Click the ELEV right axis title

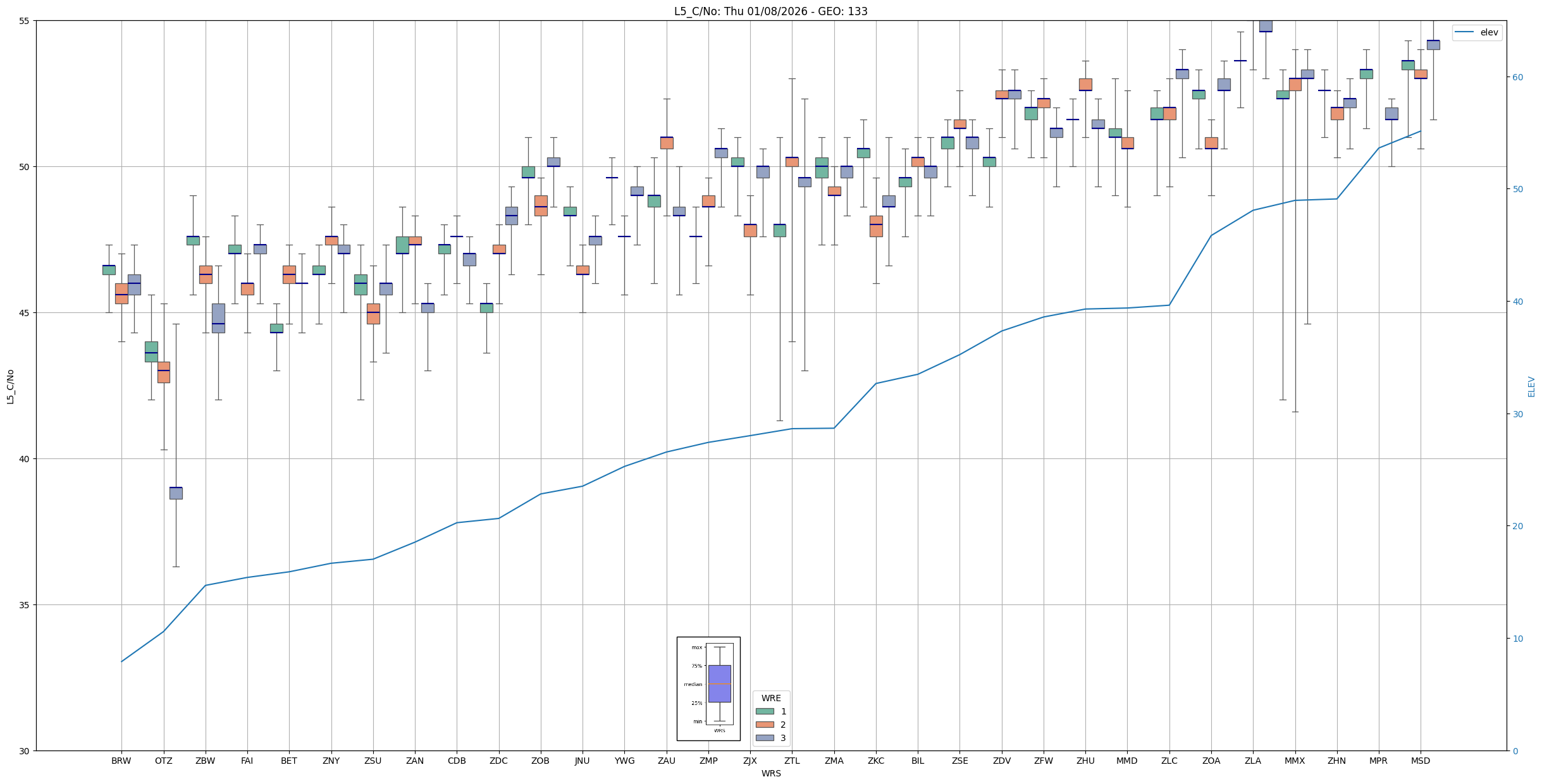pos(1531,386)
